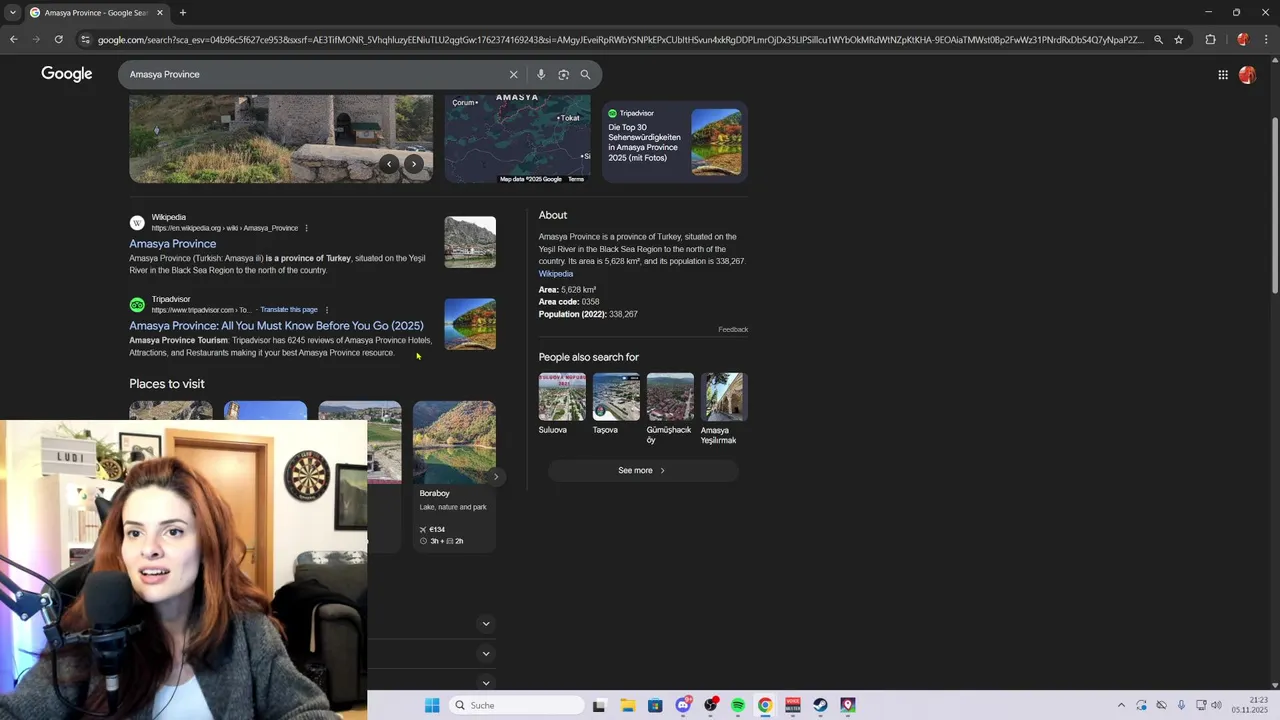Image resolution: width=1280 pixels, height=720 pixels.
Task: Open Steam from the taskbar
Action: (820, 705)
